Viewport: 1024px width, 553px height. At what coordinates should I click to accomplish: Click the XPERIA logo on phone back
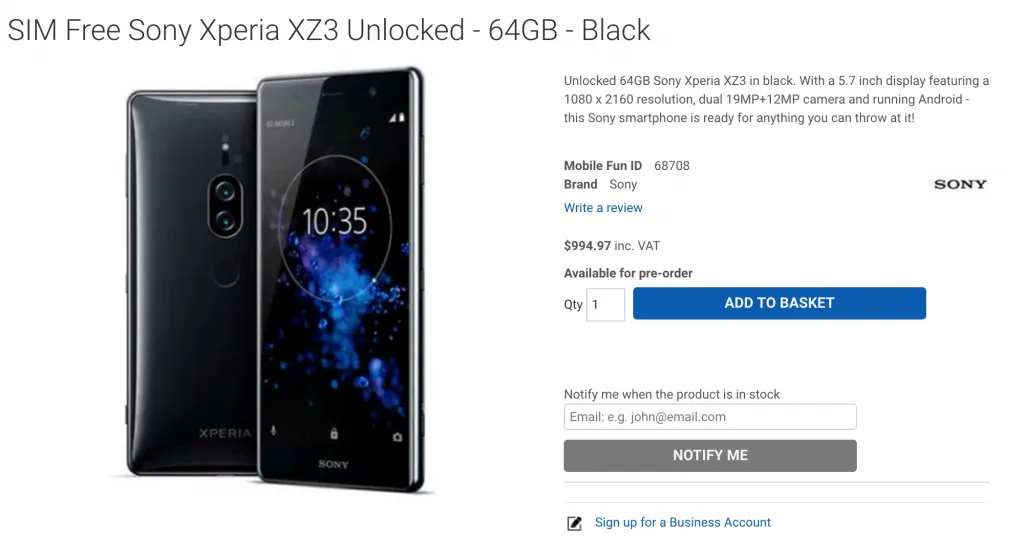tap(224, 433)
